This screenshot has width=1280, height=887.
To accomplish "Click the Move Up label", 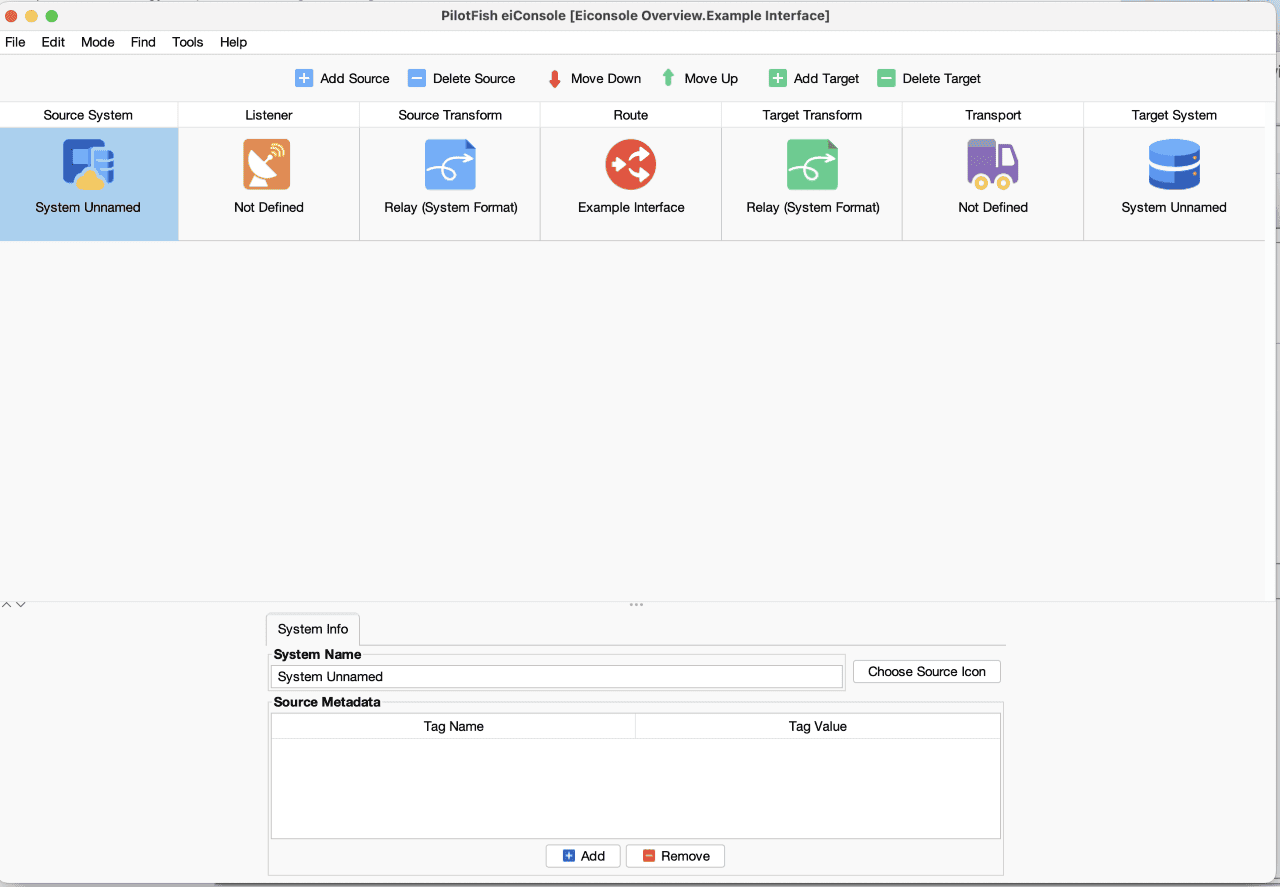I will 711,78.
